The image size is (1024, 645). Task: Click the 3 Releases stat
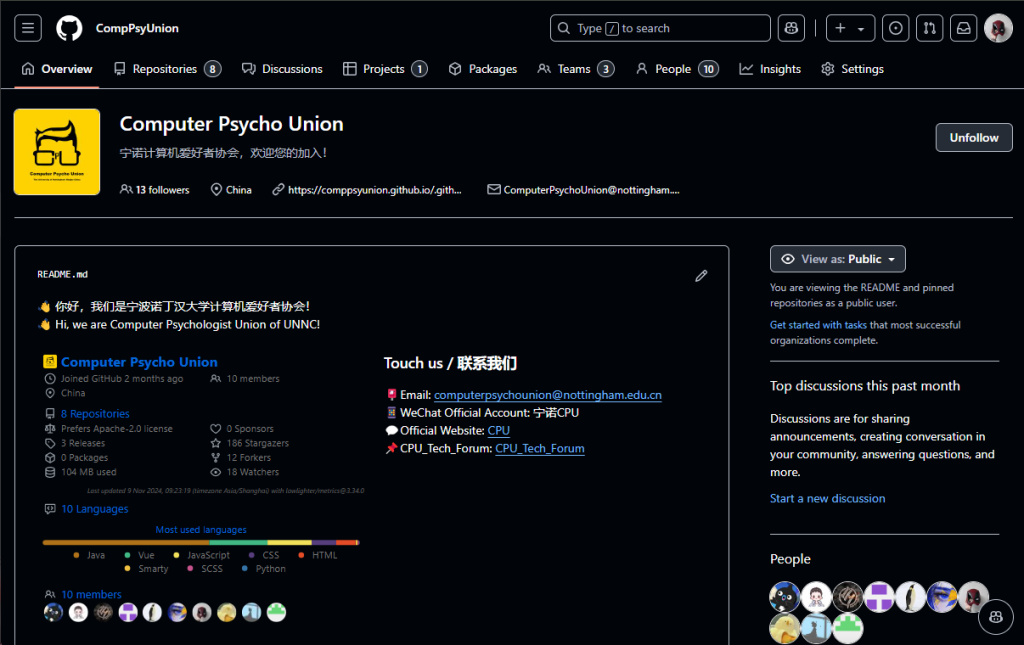(x=83, y=443)
